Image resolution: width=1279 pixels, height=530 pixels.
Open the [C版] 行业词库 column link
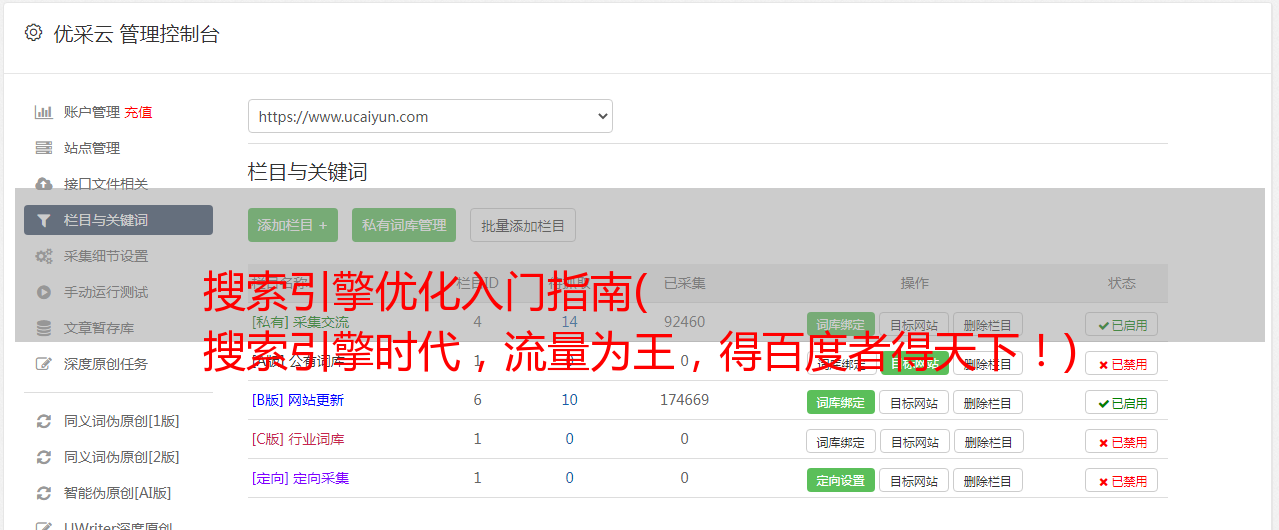coord(297,439)
